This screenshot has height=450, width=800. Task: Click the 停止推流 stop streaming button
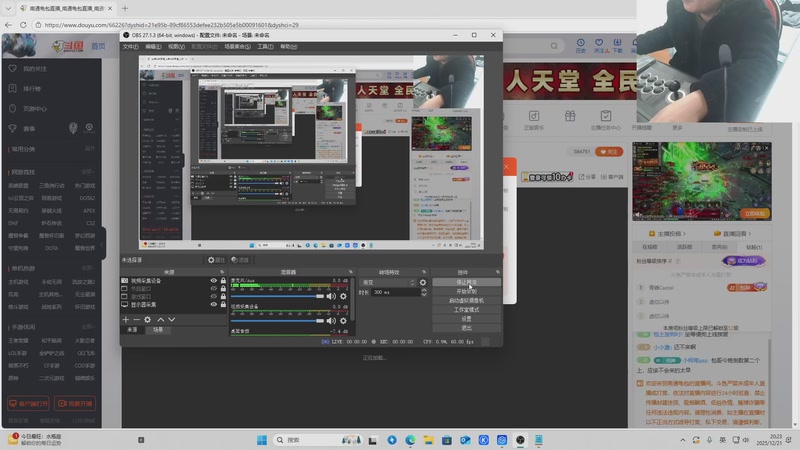point(466,282)
